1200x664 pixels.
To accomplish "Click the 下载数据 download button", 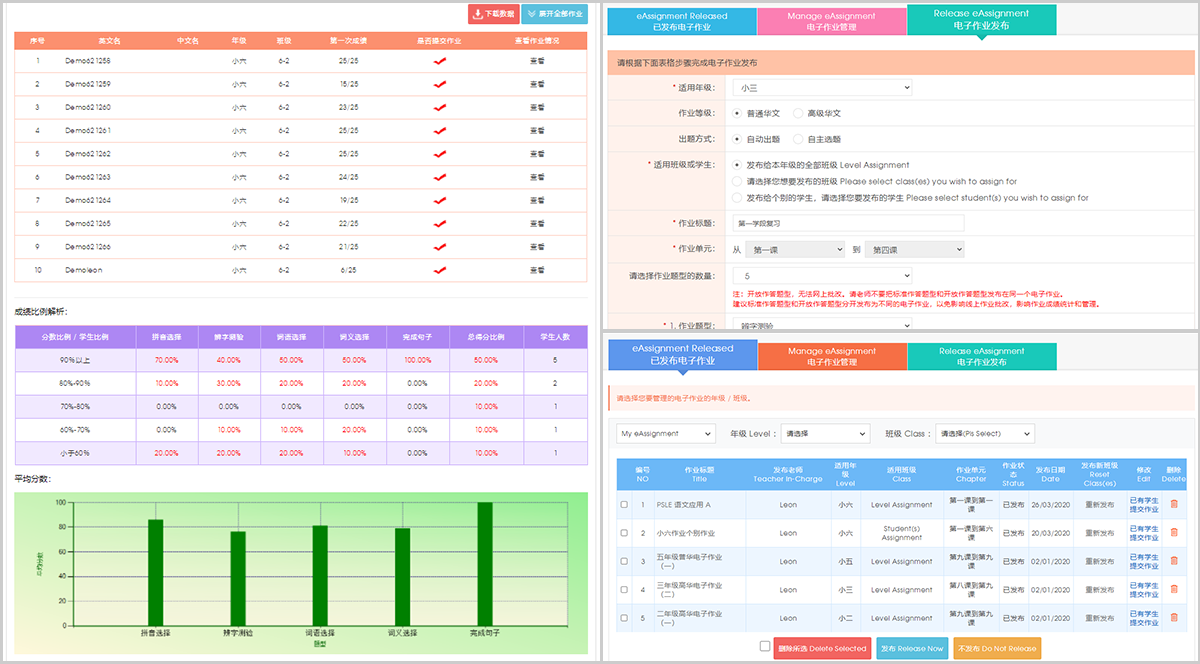I will [x=493, y=14].
